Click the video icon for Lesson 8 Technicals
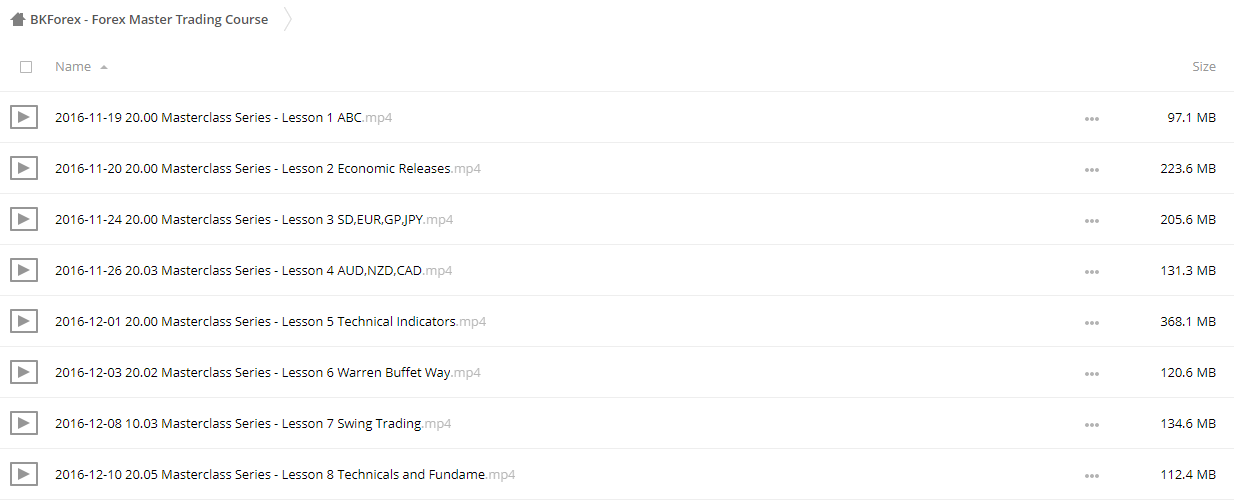 click(24, 474)
